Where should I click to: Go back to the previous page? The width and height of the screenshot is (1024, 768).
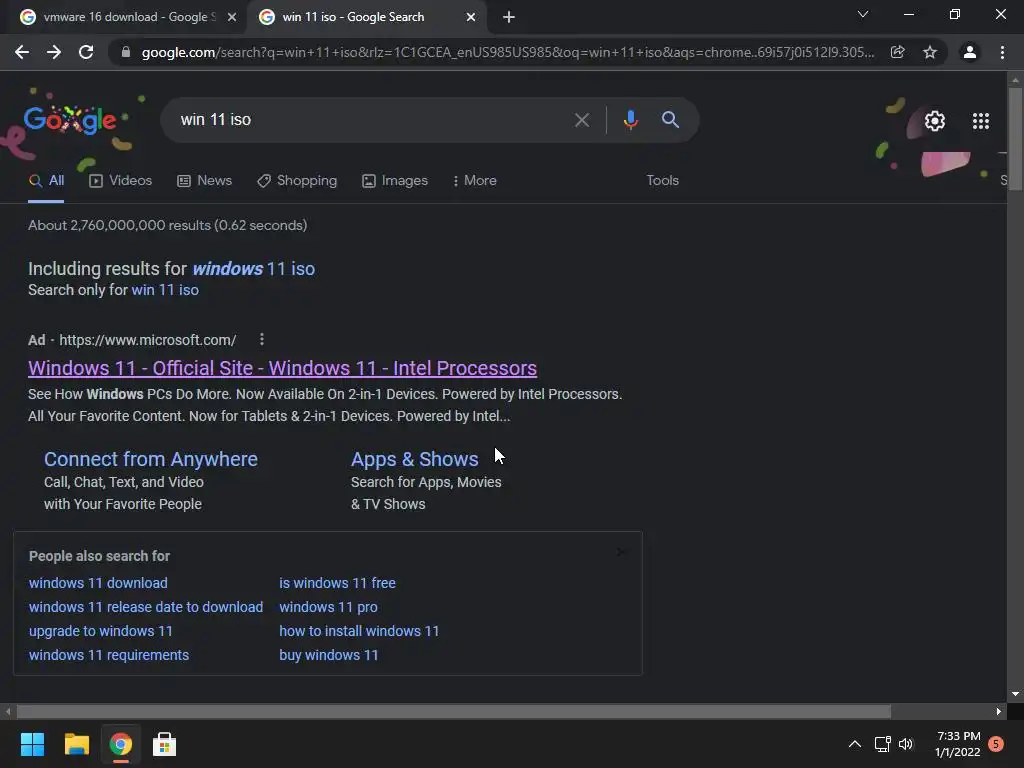(22, 52)
